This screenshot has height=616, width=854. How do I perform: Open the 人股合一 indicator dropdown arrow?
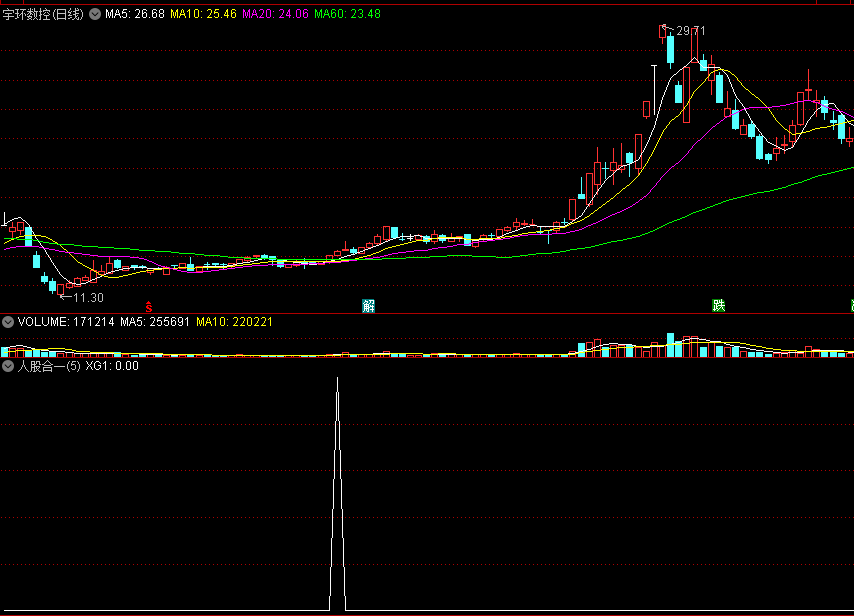[8, 366]
